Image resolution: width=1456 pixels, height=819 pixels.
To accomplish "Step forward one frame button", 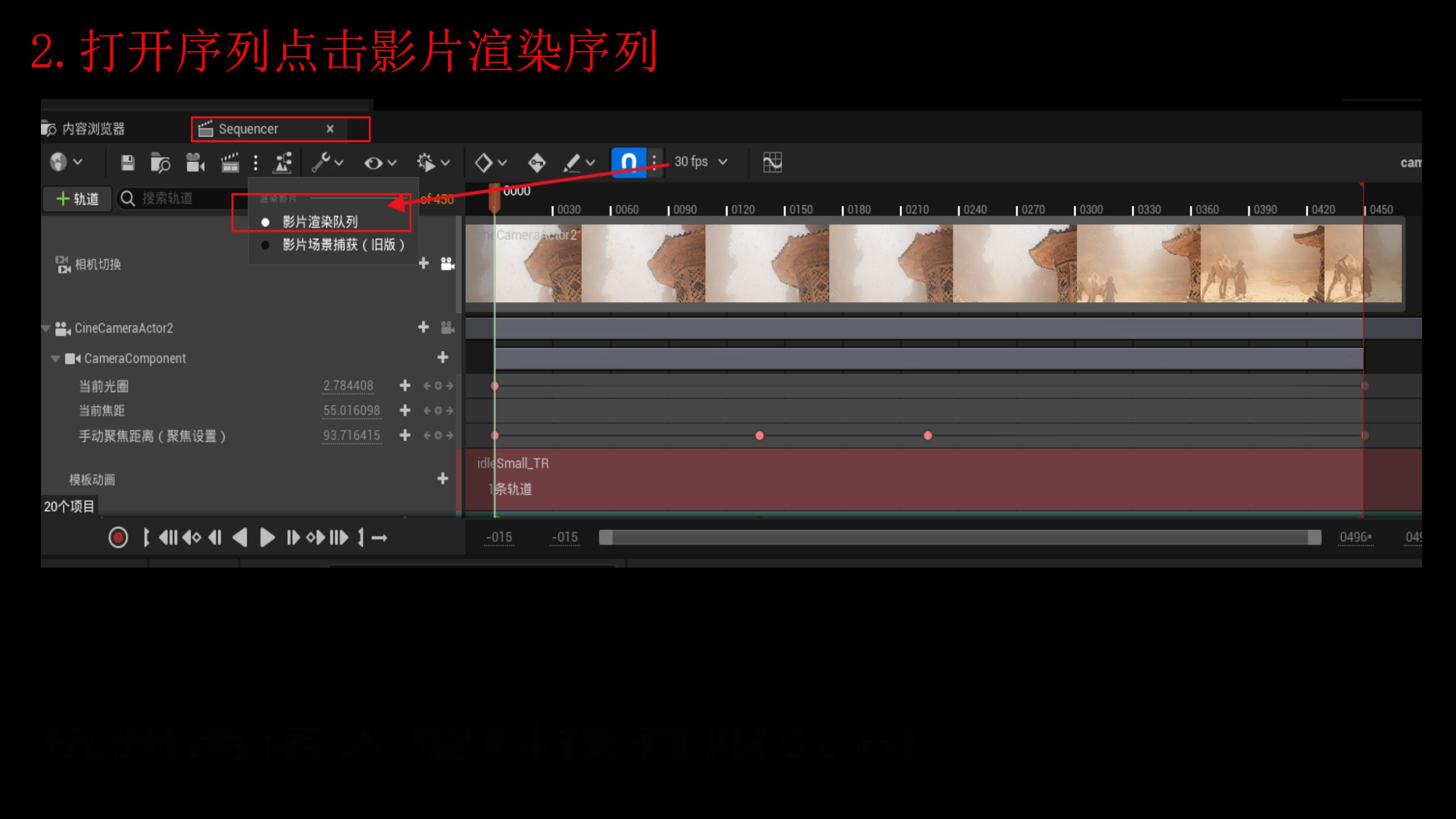I will [x=293, y=537].
